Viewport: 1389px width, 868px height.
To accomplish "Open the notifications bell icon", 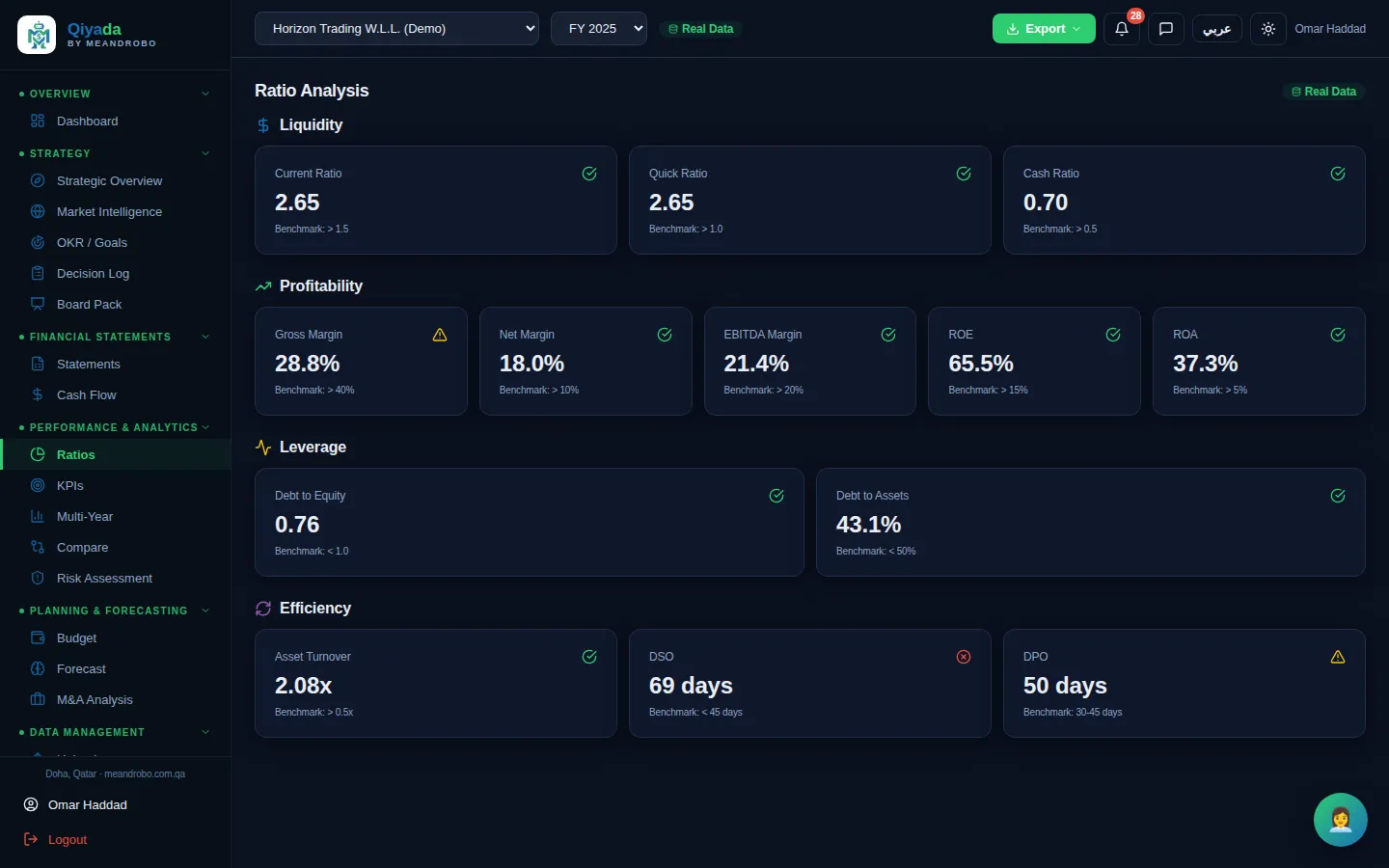I will coord(1121,29).
